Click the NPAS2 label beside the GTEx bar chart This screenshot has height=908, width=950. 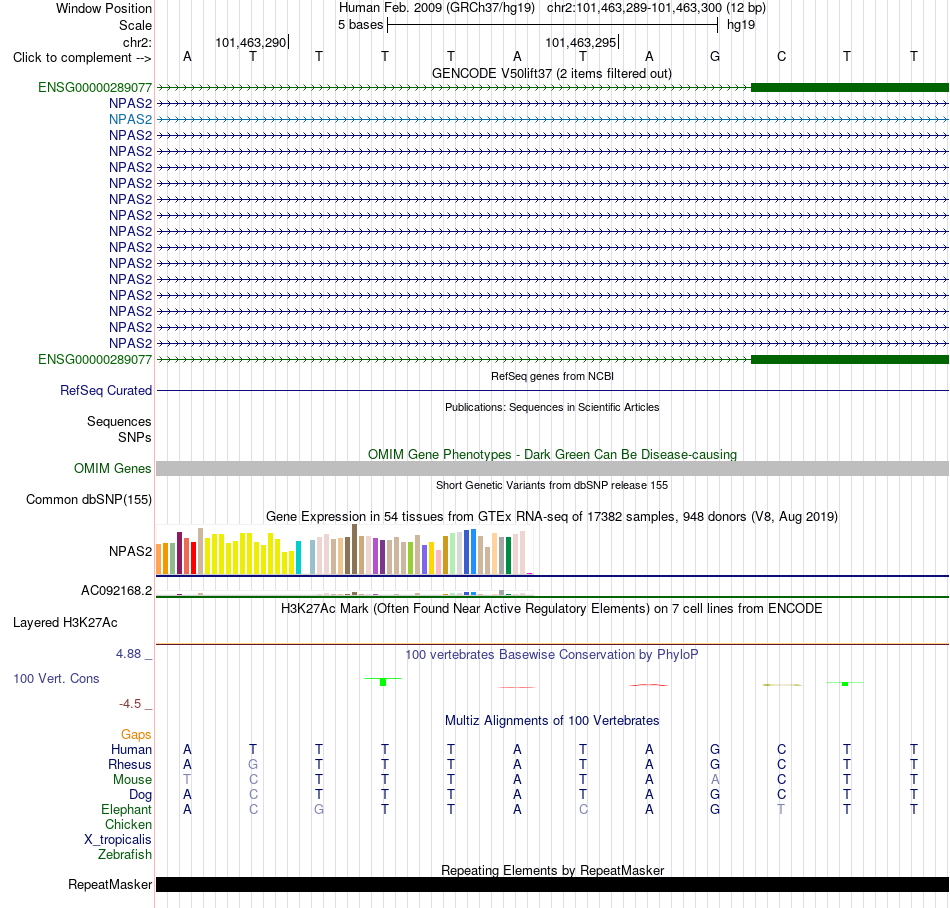pyautogui.click(x=130, y=551)
